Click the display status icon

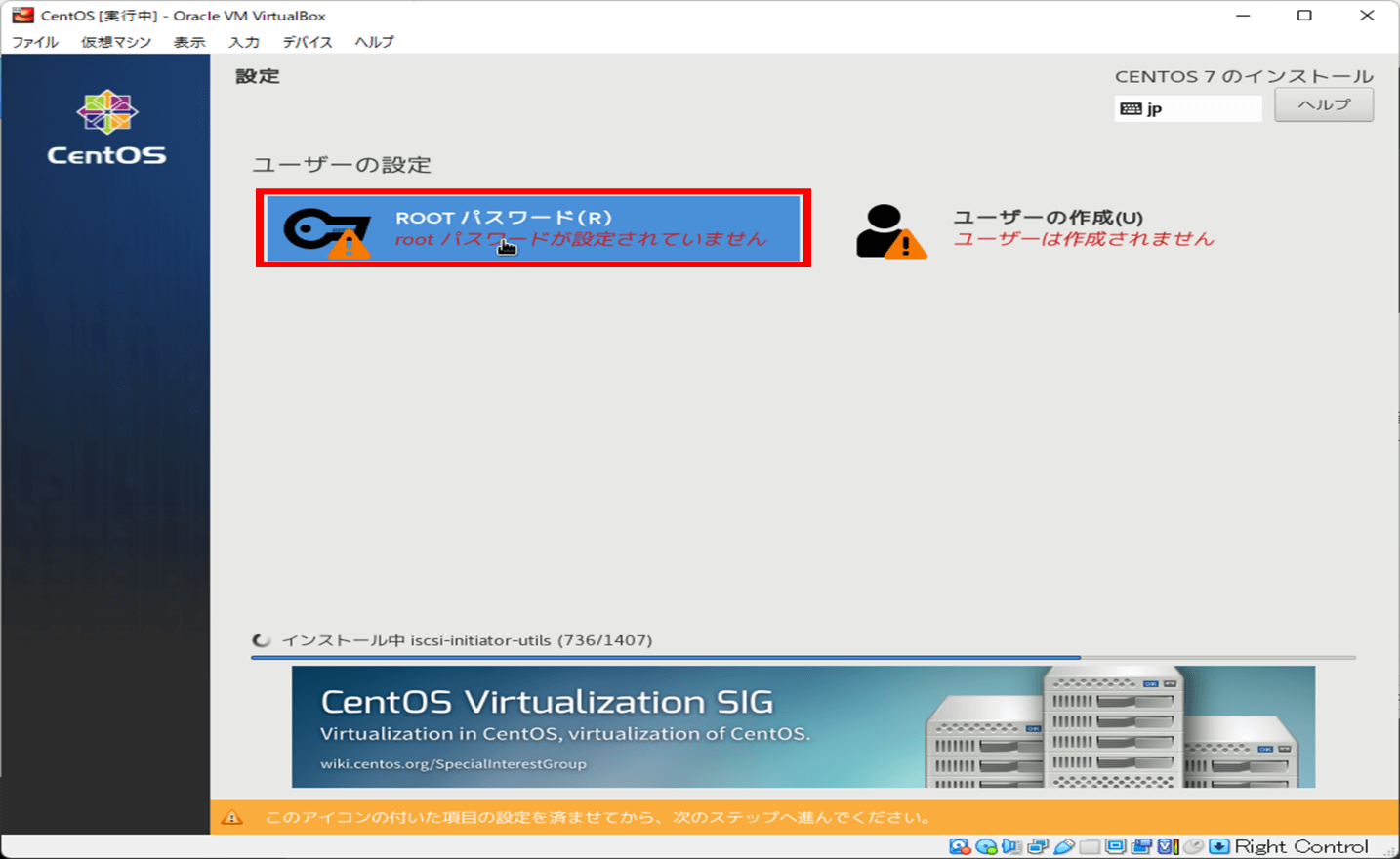(x=1116, y=847)
